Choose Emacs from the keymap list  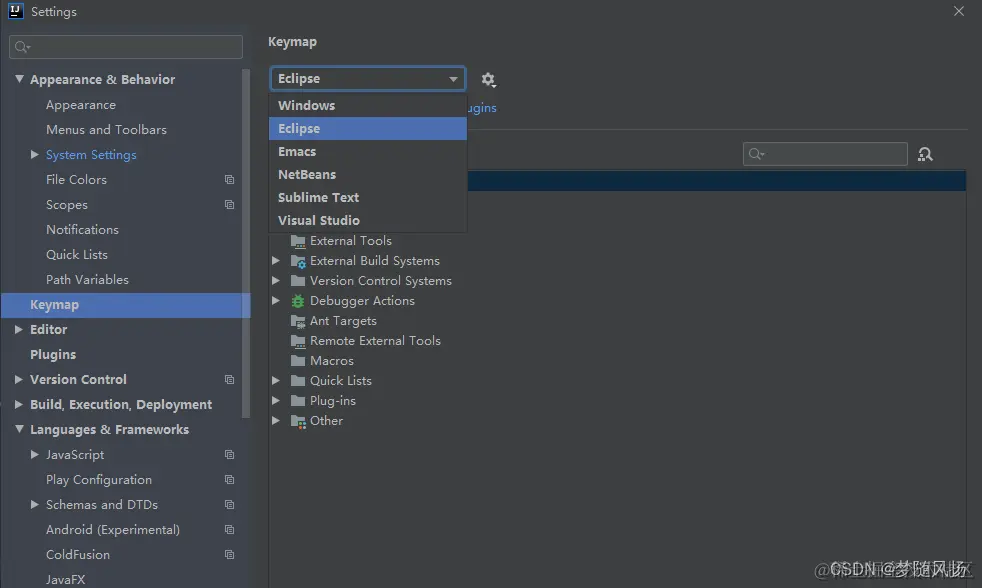click(368, 152)
